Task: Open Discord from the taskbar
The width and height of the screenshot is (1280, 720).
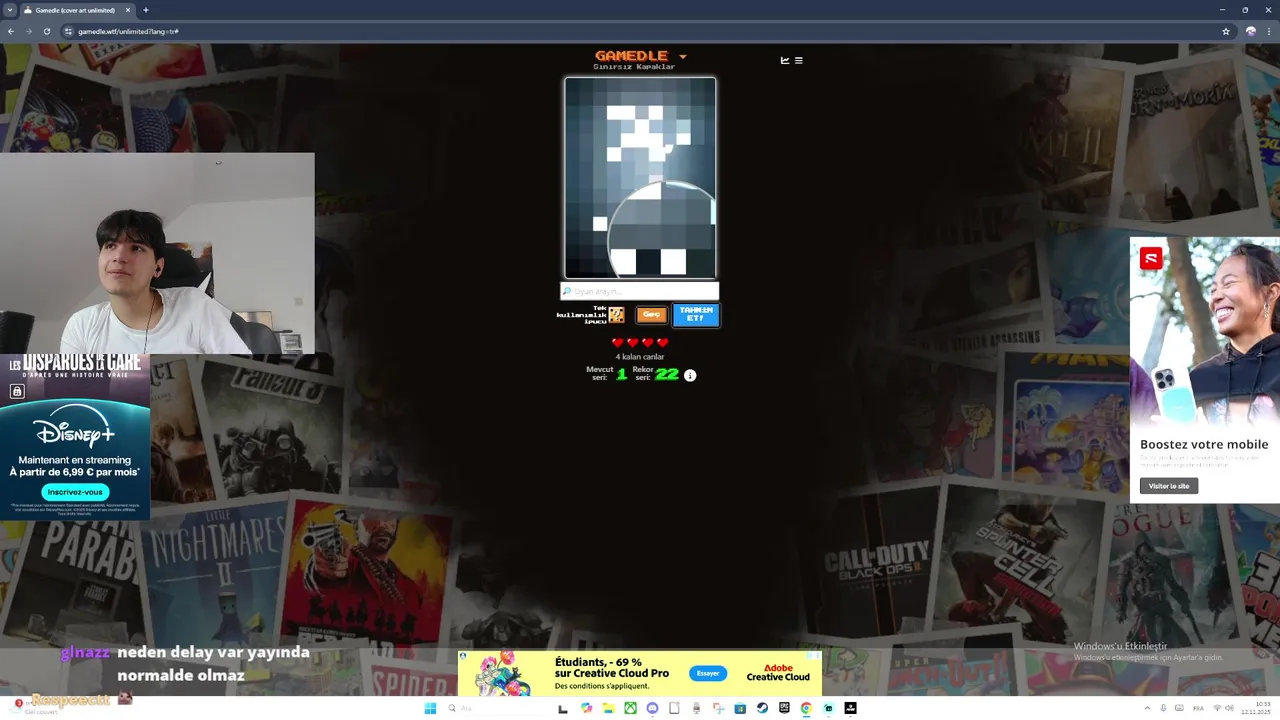Action: coord(652,708)
